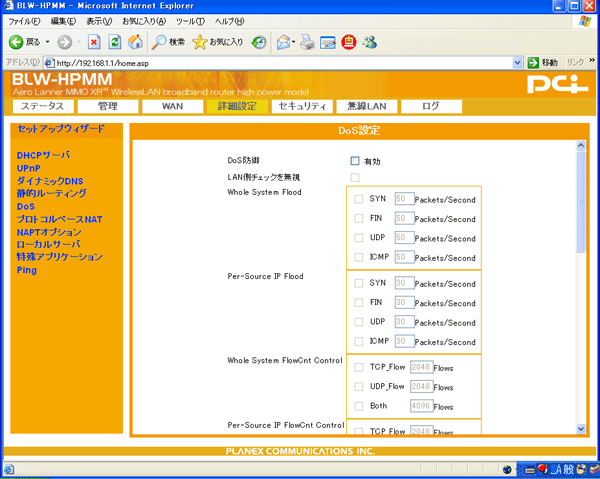Screen dimensions: 600x479
Task: Open the ファイル menu
Action: coord(24,21)
